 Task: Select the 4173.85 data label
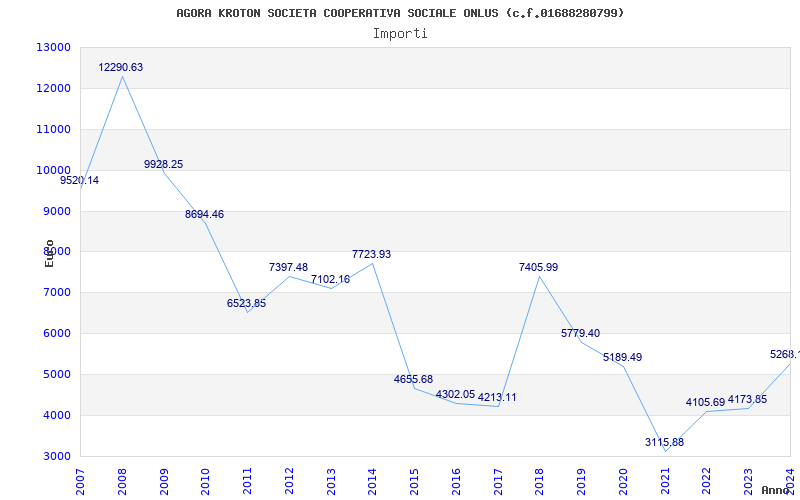(747, 399)
